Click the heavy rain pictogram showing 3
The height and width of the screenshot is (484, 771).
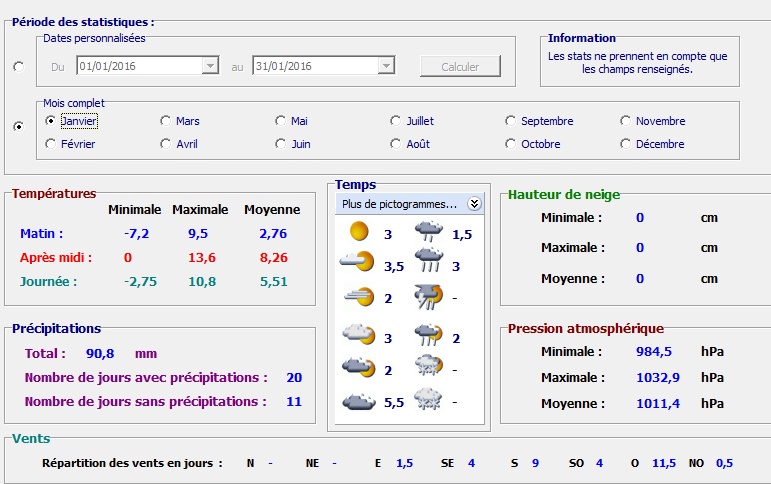[429, 260]
